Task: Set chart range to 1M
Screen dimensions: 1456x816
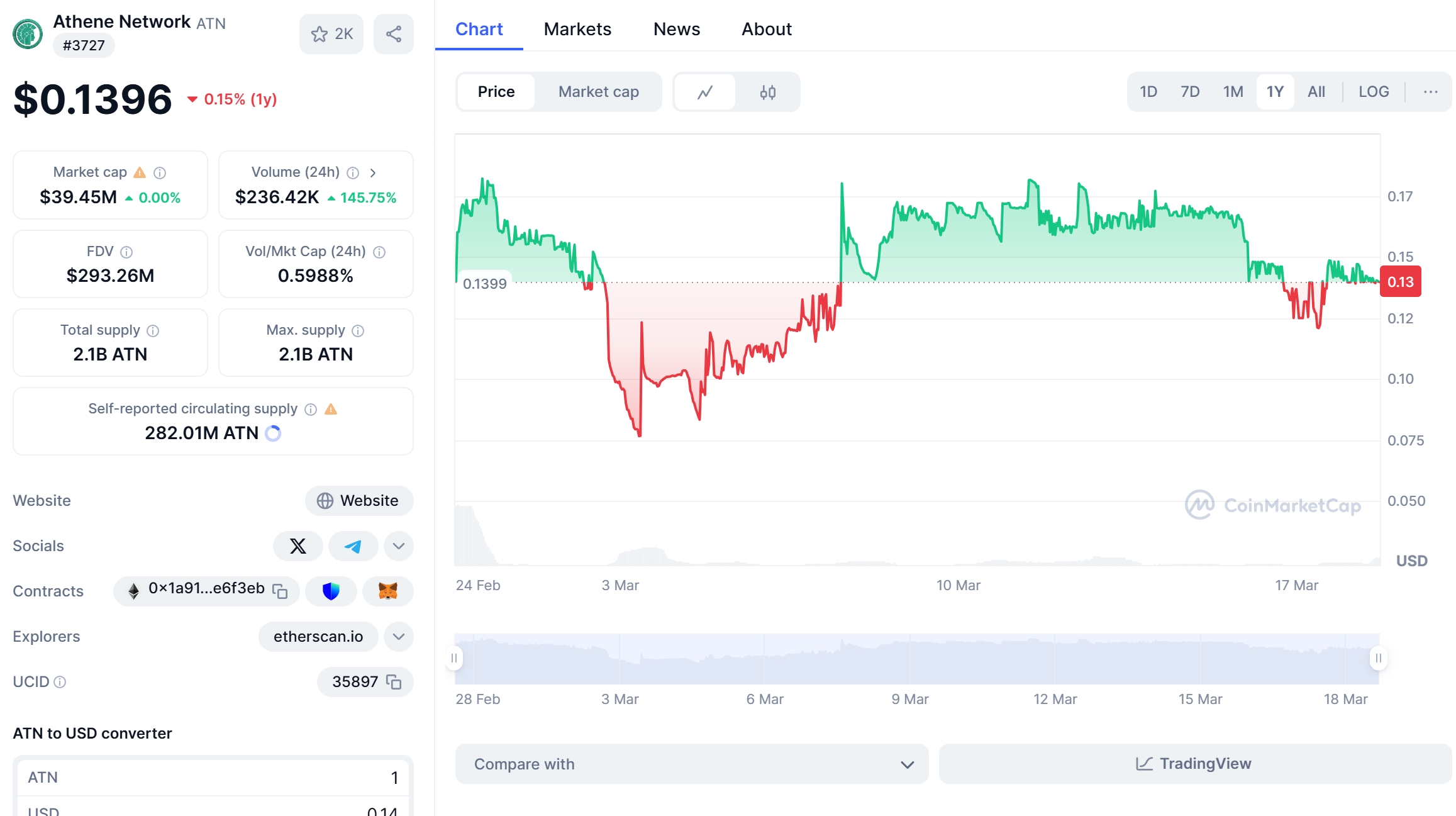Action: click(1233, 92)
